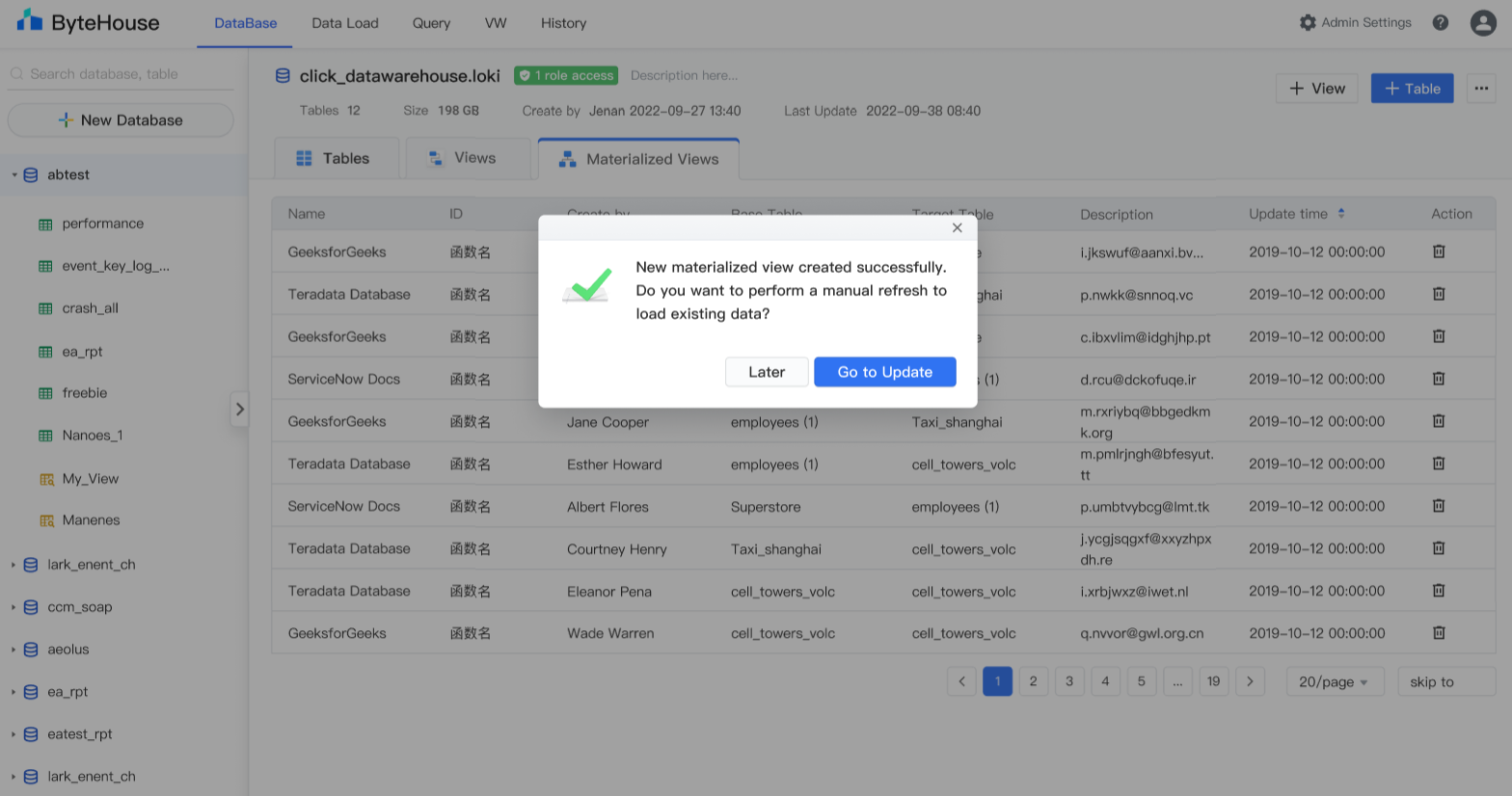Click the help question mark icon

click(x=1440, y=23)
